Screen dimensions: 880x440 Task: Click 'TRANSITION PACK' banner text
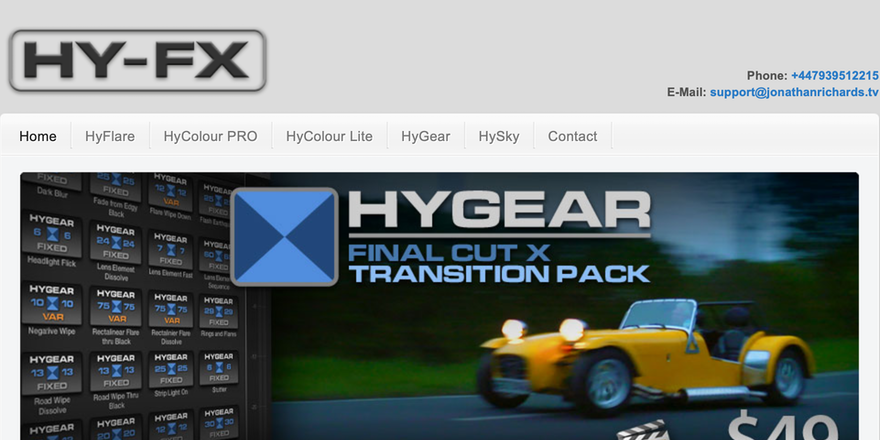click(499, 274)
